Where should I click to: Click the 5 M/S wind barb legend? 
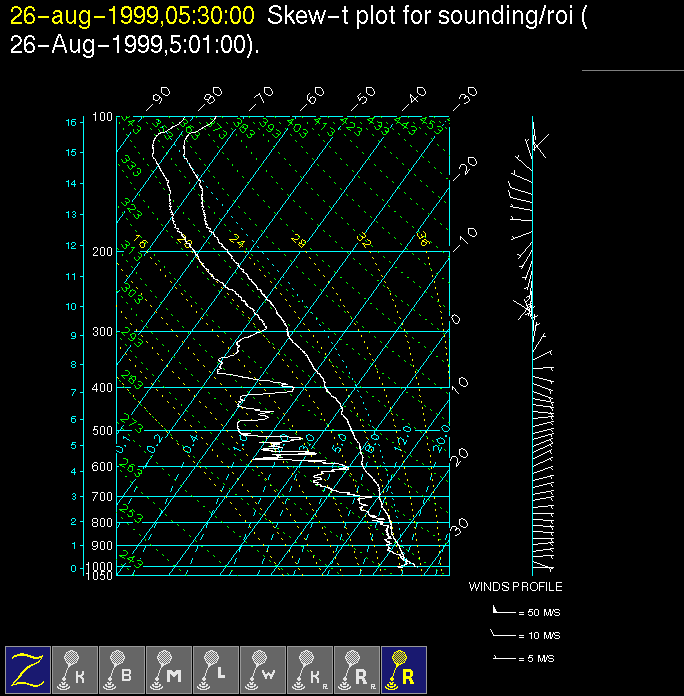529,658
